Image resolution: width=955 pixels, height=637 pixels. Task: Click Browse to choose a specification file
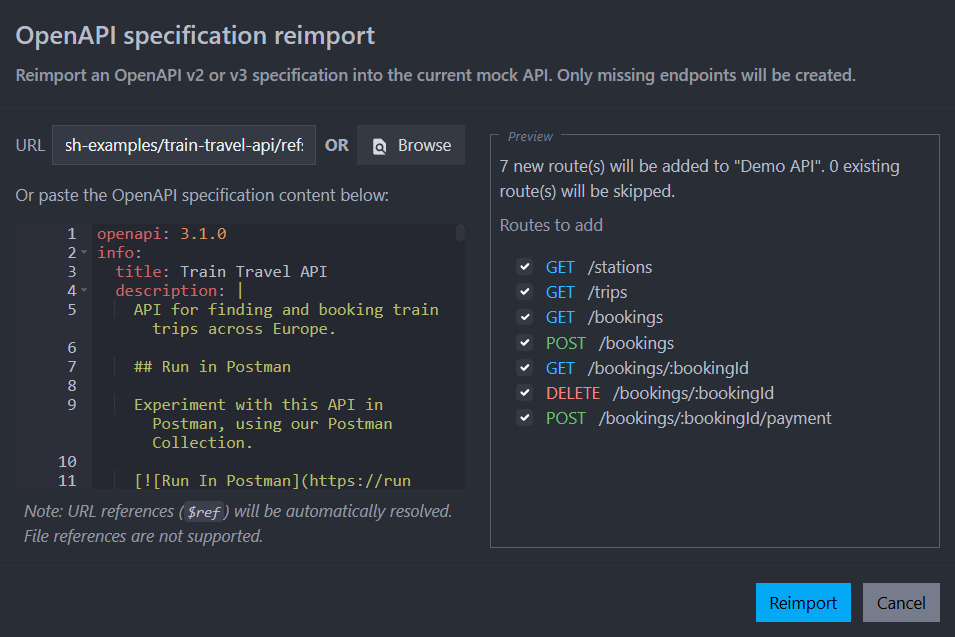pos(411,145)
